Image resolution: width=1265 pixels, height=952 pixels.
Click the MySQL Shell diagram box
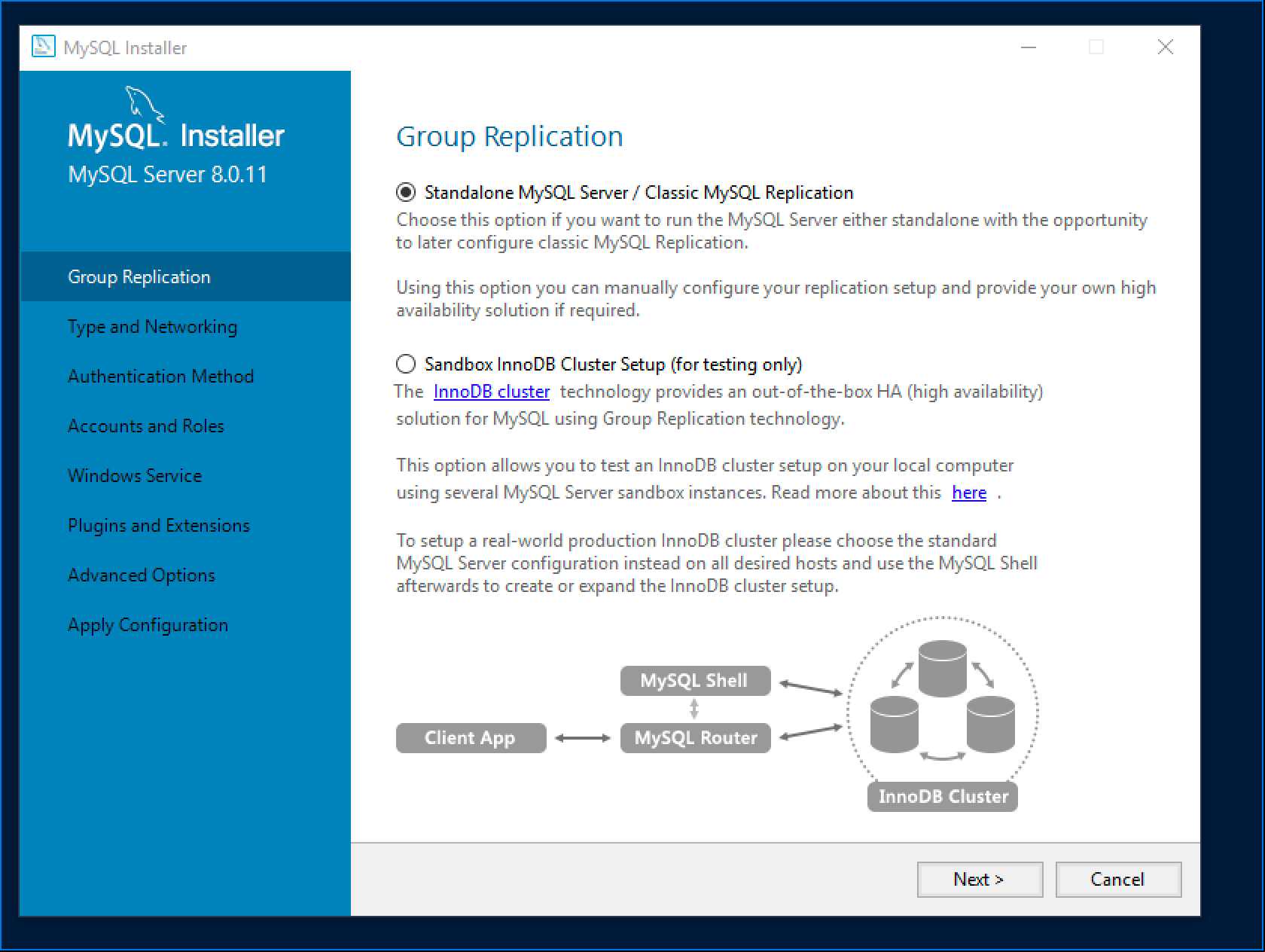click(695, 681)
